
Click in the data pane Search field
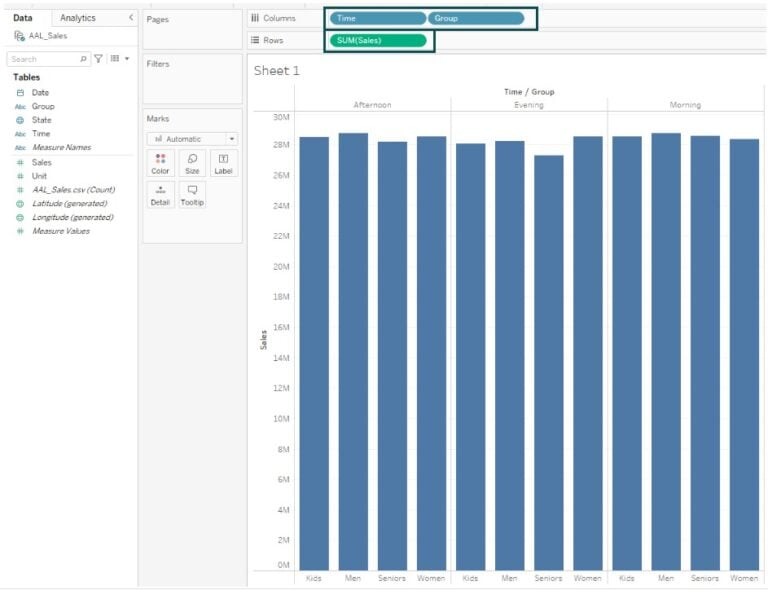pyautogui.click(x=42, y=59)
